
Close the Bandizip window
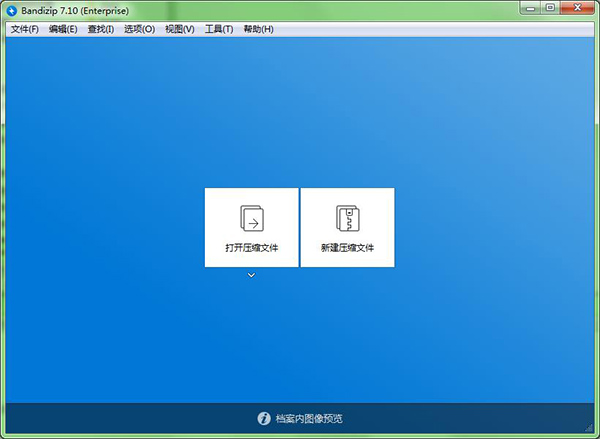577,8
